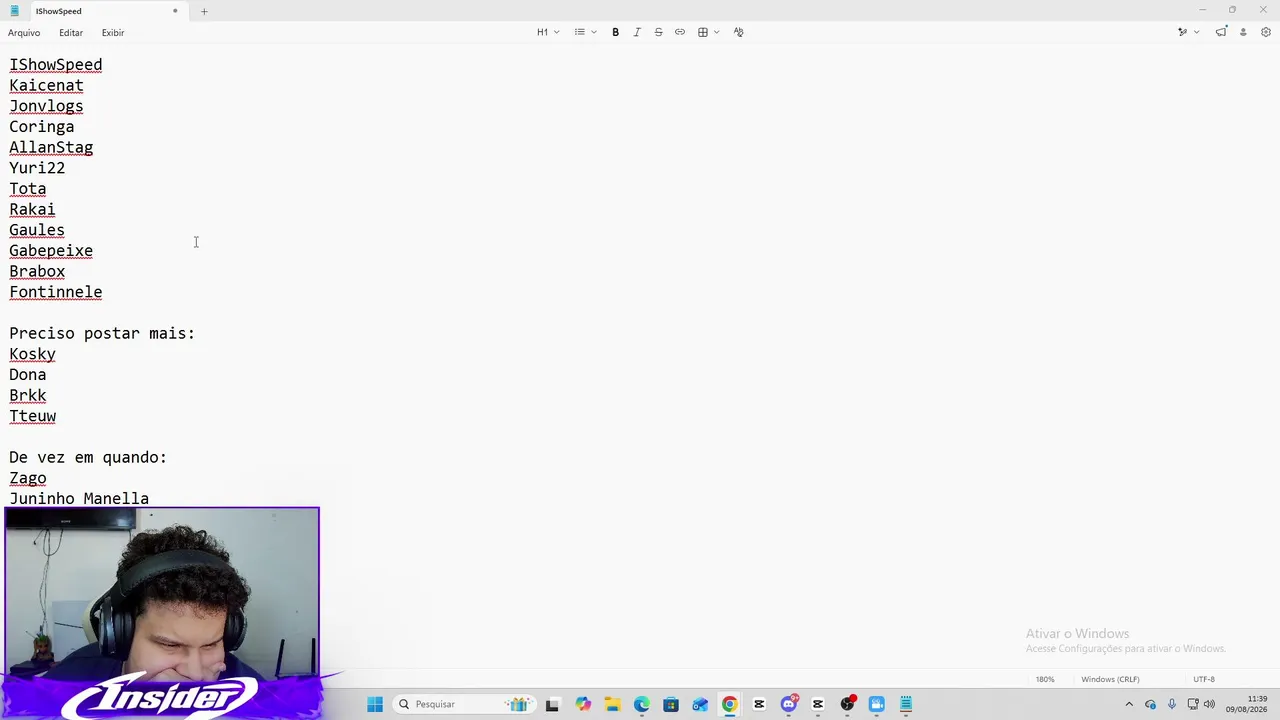Click the word Zago
The image size is (1280, 720).
click(x=28, y=478)
